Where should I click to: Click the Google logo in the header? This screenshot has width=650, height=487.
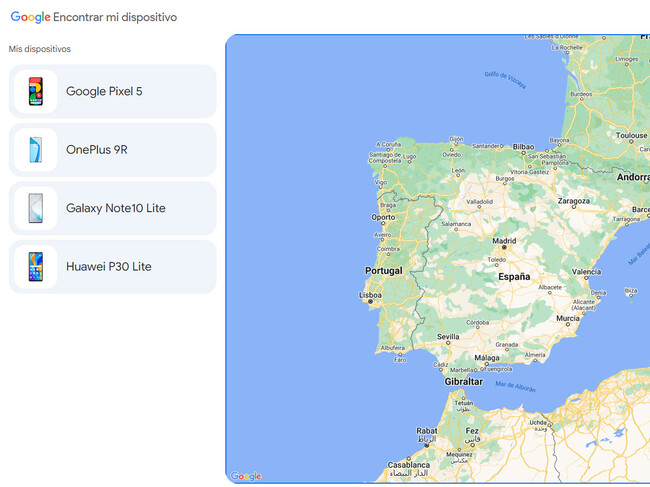tap(30, 17)
